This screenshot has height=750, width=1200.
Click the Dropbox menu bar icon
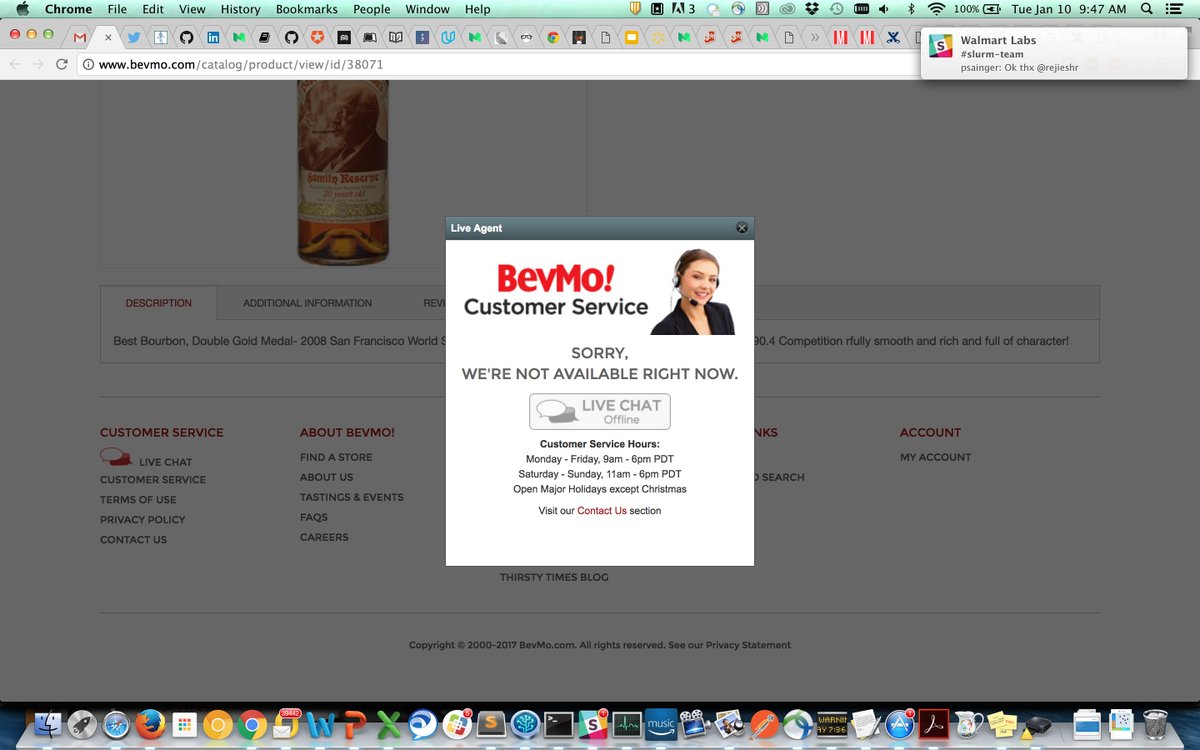point(812,9)
